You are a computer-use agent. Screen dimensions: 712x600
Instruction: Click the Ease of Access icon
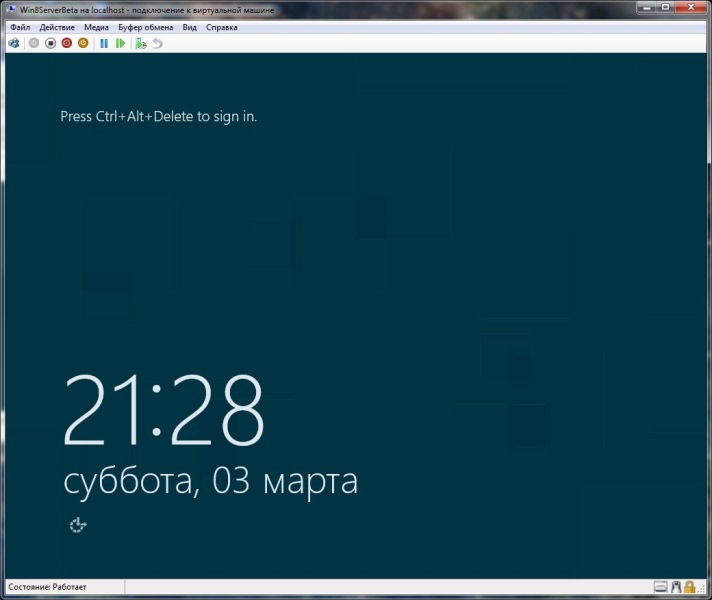click(78, 525)
